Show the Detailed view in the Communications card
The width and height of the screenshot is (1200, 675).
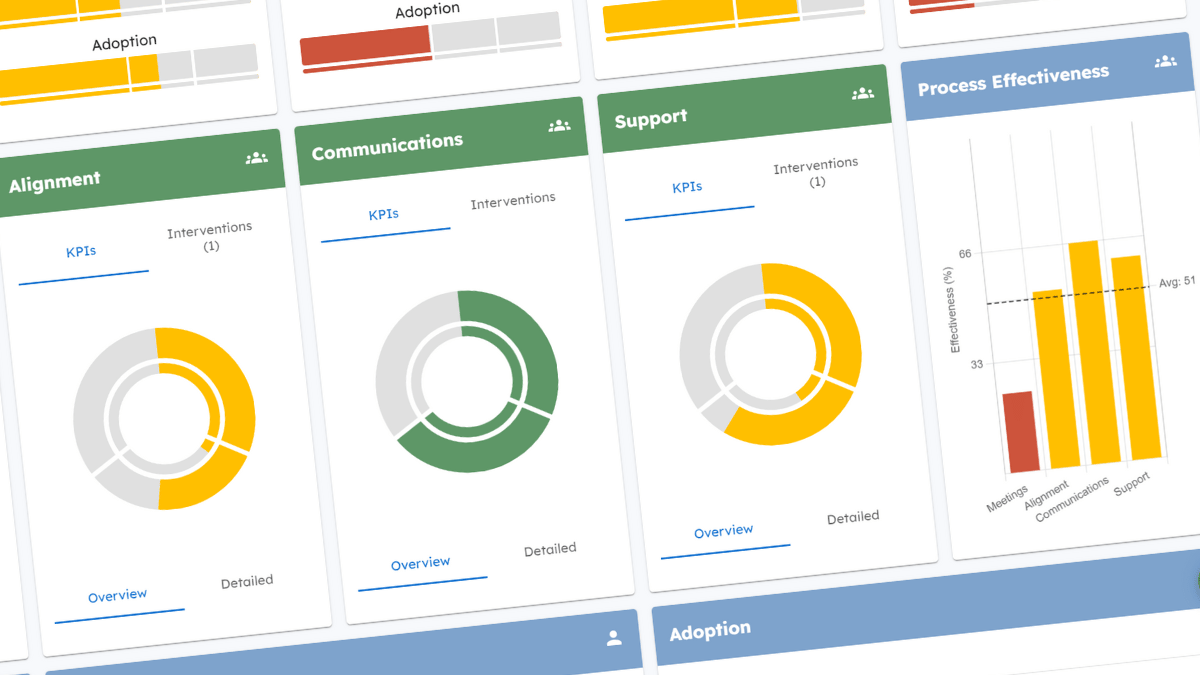coord(550,550)
